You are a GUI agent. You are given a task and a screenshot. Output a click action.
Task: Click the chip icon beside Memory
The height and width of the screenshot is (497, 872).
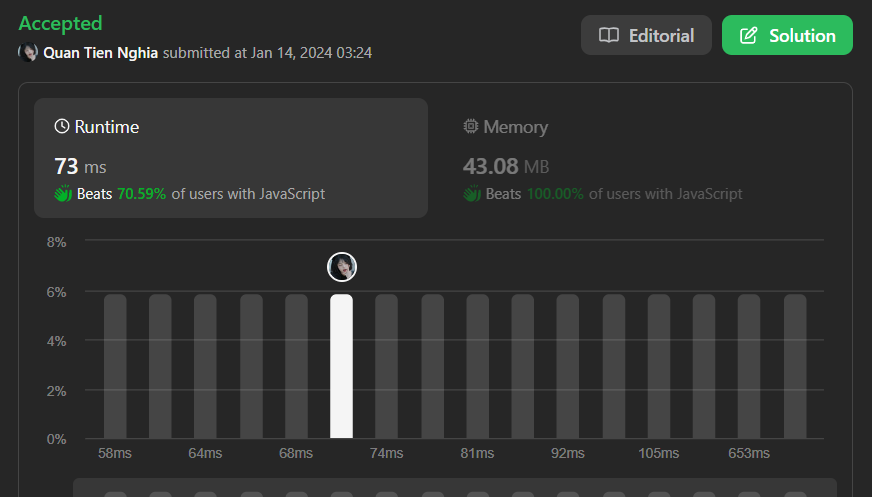(471, 127)
